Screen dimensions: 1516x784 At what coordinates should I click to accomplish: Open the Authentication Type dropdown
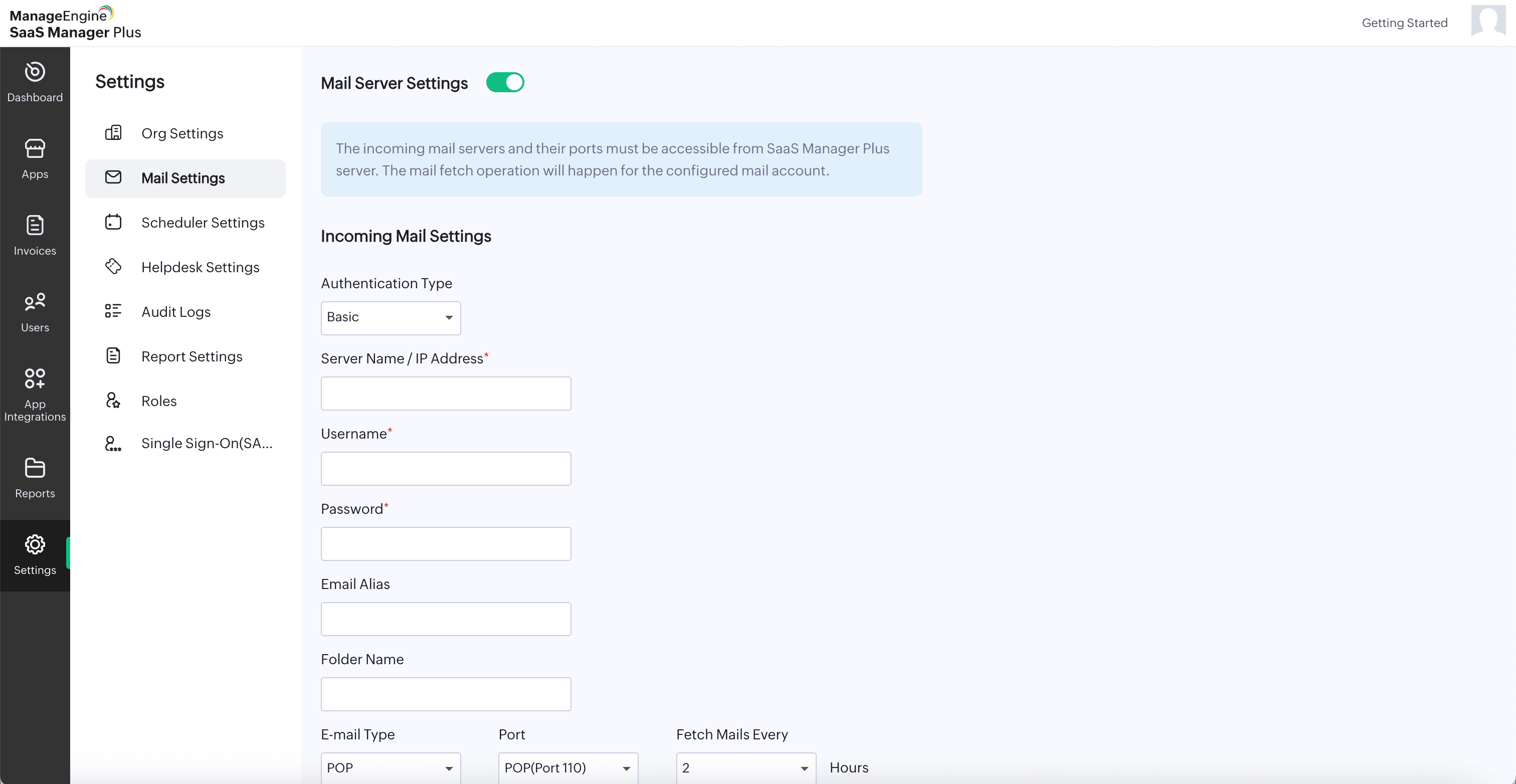pyautogui.click(x=390, y=318)
